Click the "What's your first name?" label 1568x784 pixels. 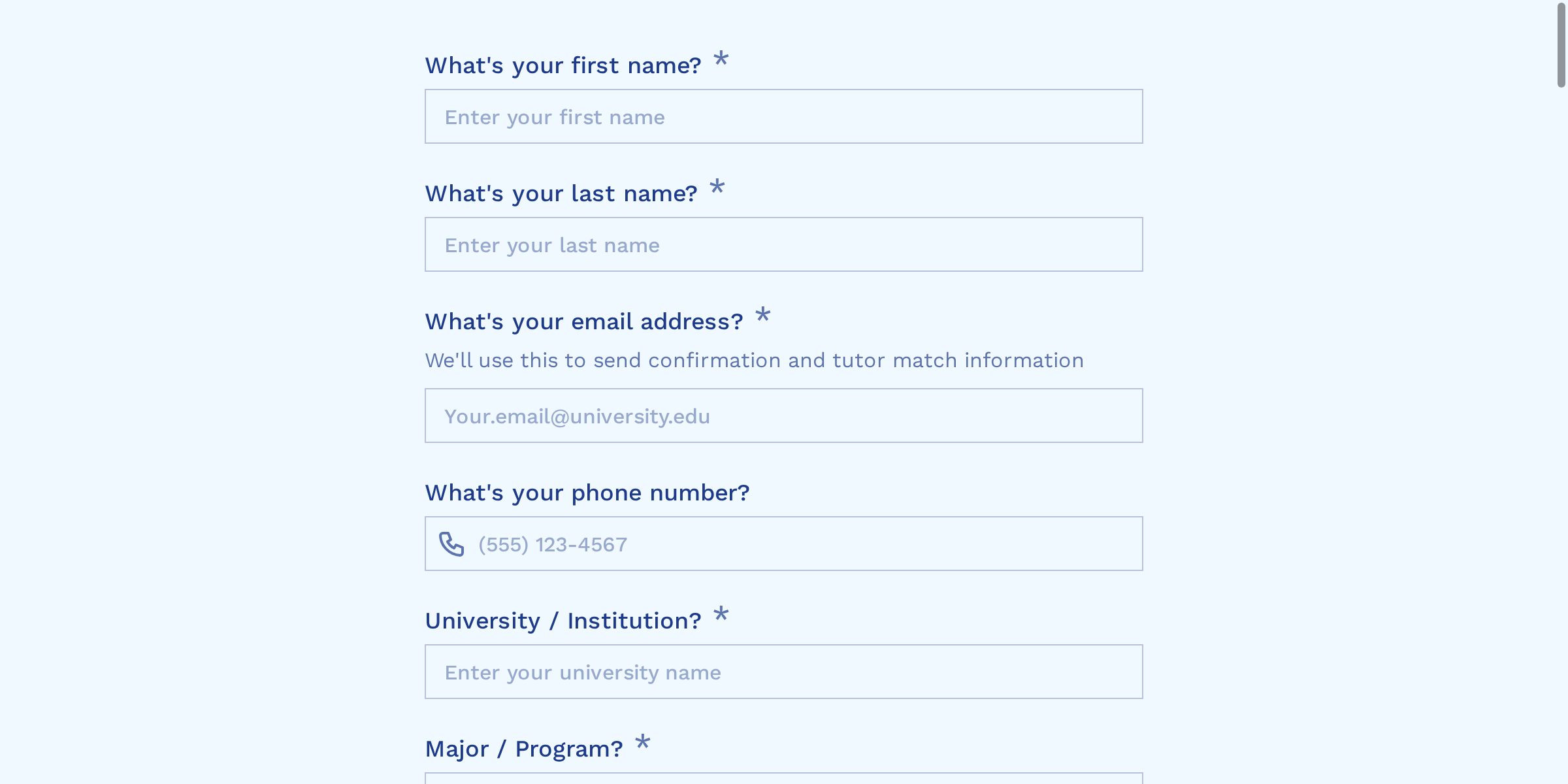pos(563,65)
